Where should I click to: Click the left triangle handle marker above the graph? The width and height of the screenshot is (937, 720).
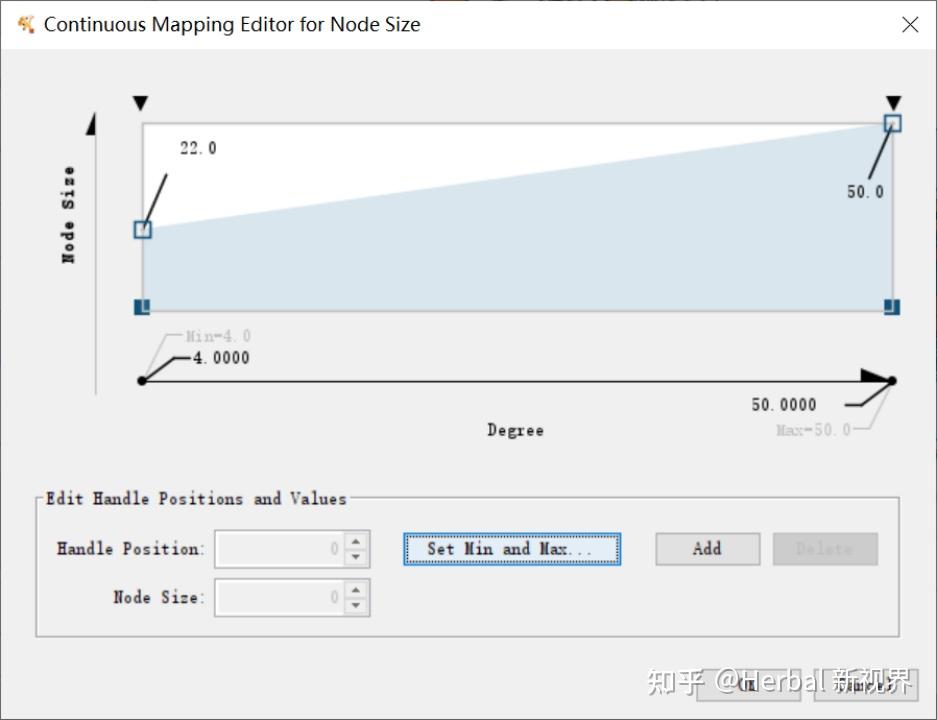click(x=141, y=103)
